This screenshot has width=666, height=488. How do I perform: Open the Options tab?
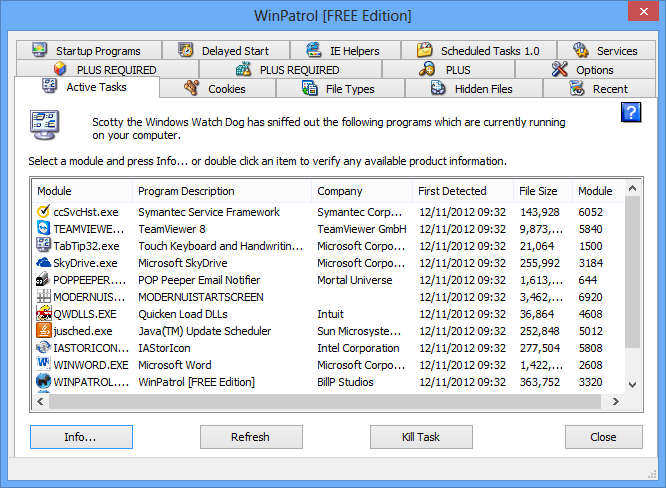point(585,69)
